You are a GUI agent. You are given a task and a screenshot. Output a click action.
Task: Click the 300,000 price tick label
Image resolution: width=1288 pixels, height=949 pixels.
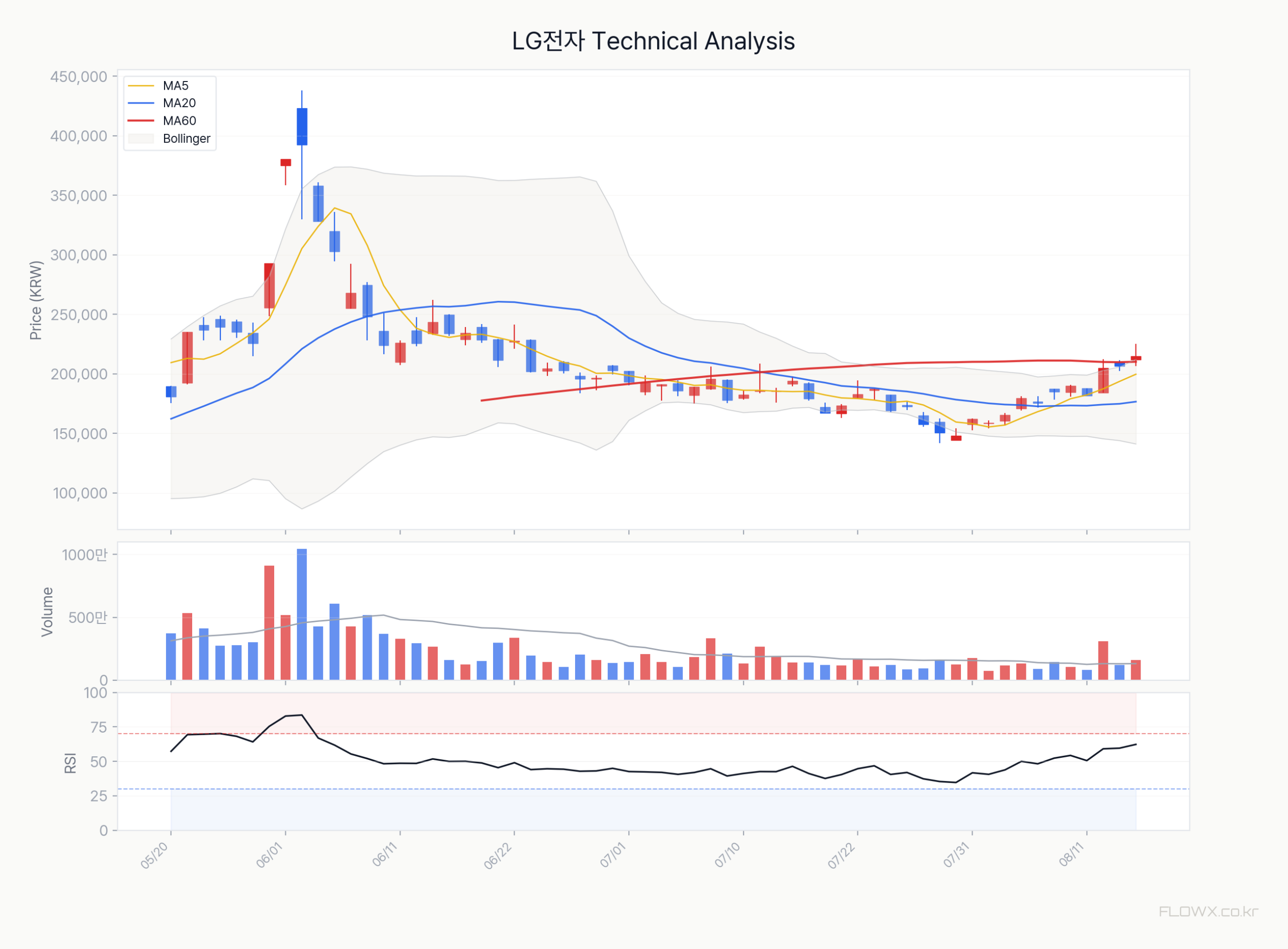point(78,255)
